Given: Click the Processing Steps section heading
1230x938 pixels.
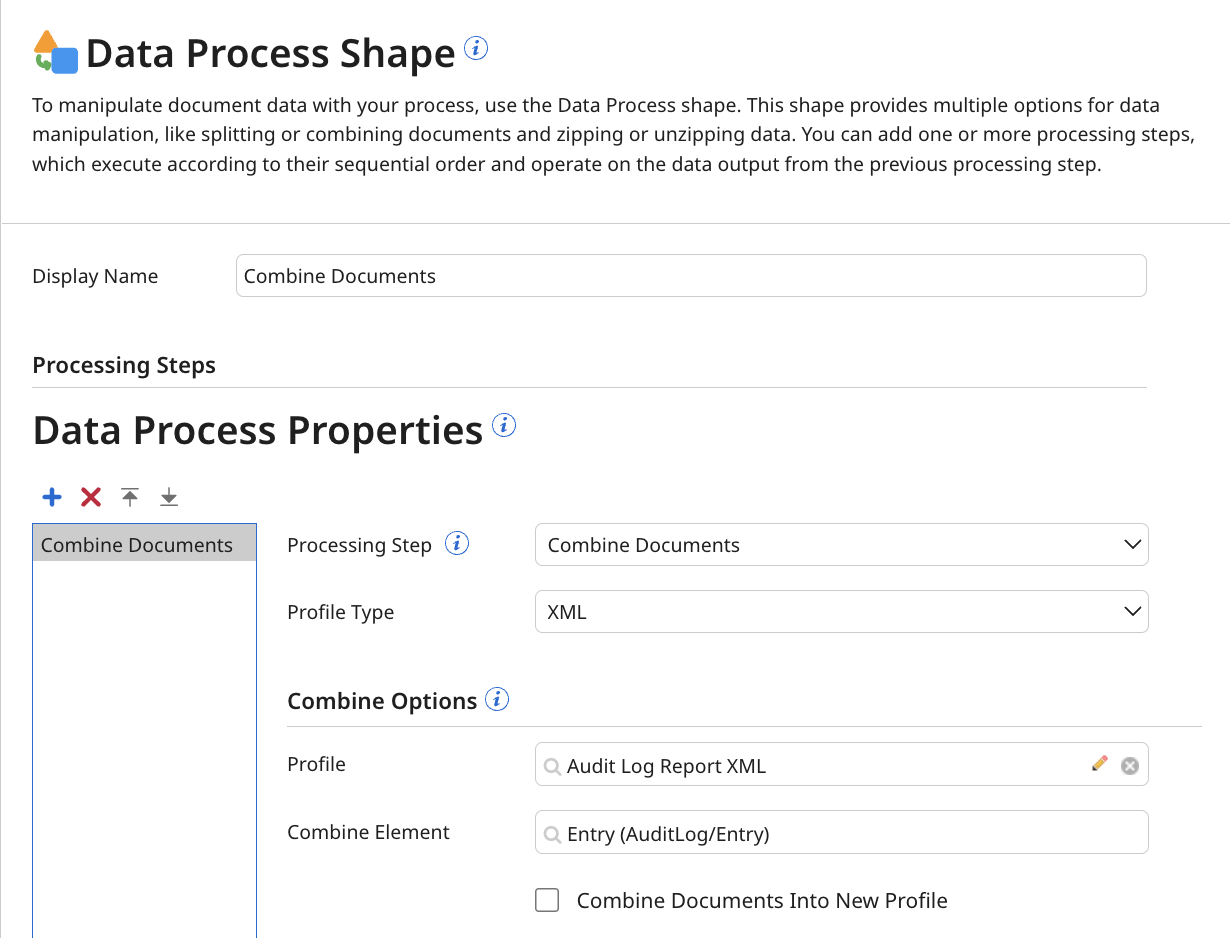Looking at the screenshot, I should [124, 365].
